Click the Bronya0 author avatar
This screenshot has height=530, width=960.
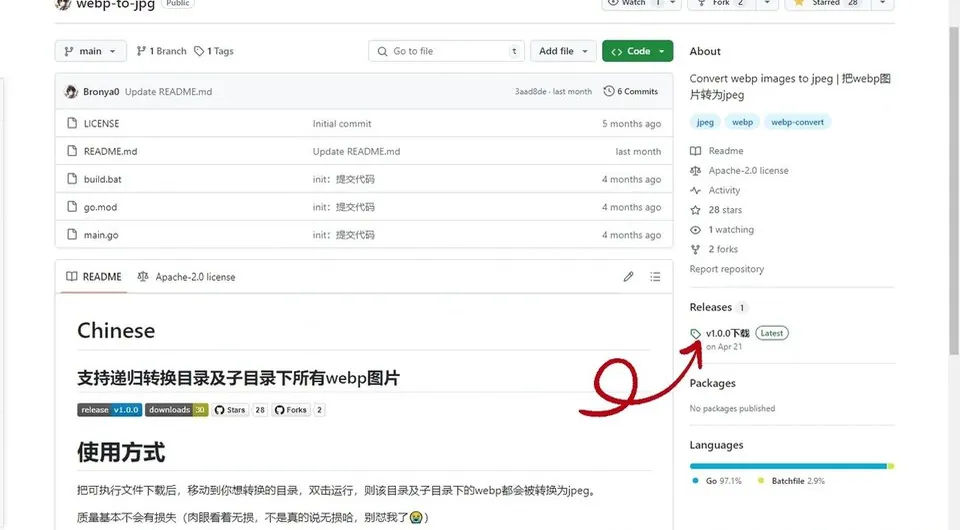pyautogui.click(x=71, y=92)
